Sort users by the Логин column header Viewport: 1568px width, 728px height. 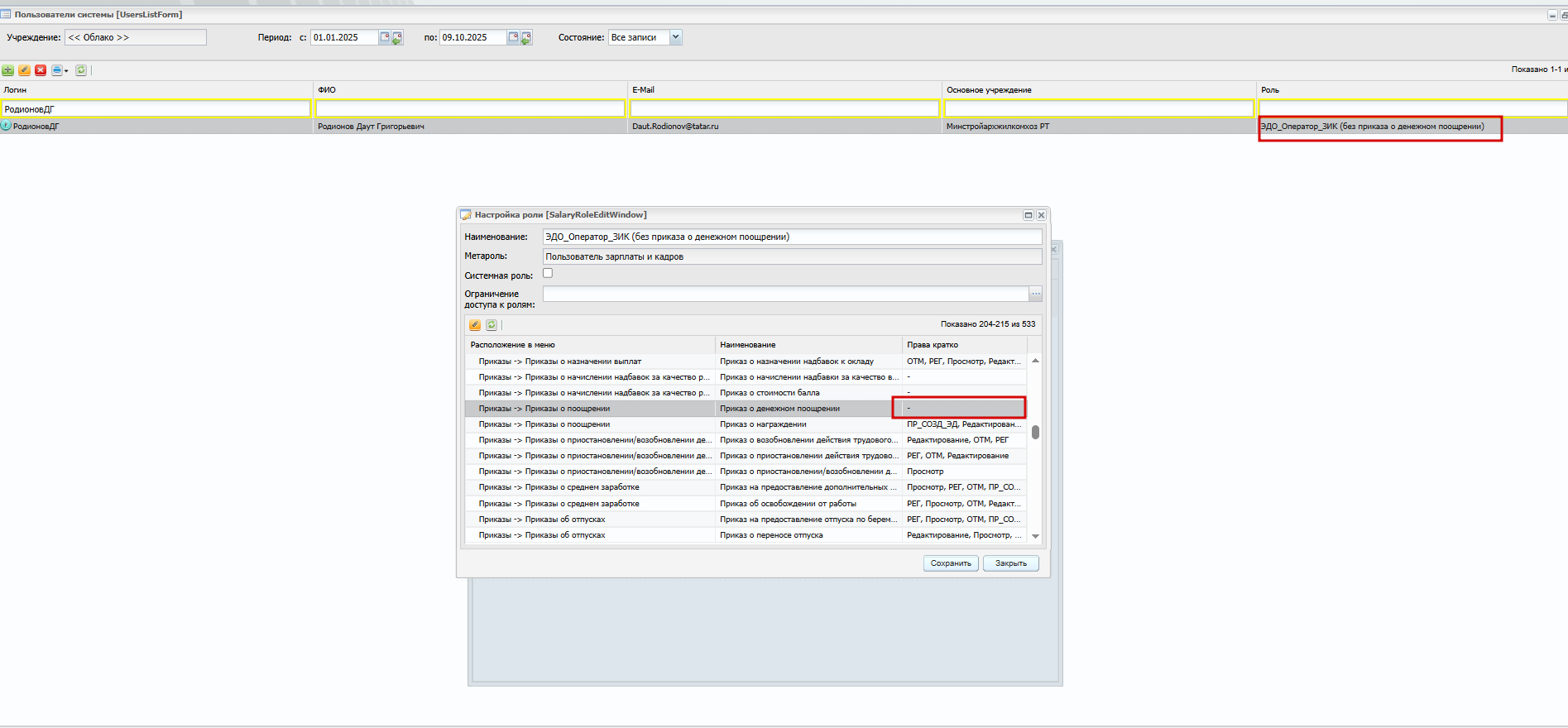click(x=156, y=90)
